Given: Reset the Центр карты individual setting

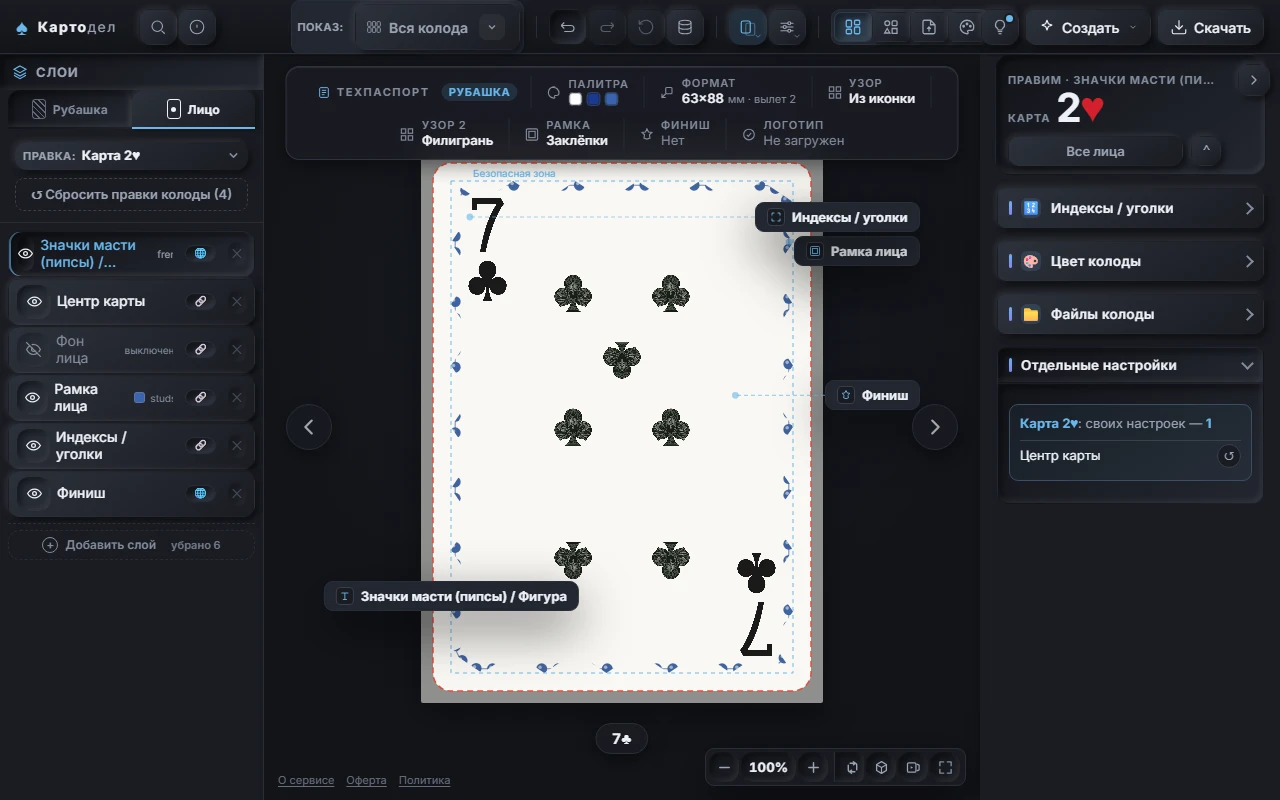Looking at the screenshot, I should point(1229,456).
